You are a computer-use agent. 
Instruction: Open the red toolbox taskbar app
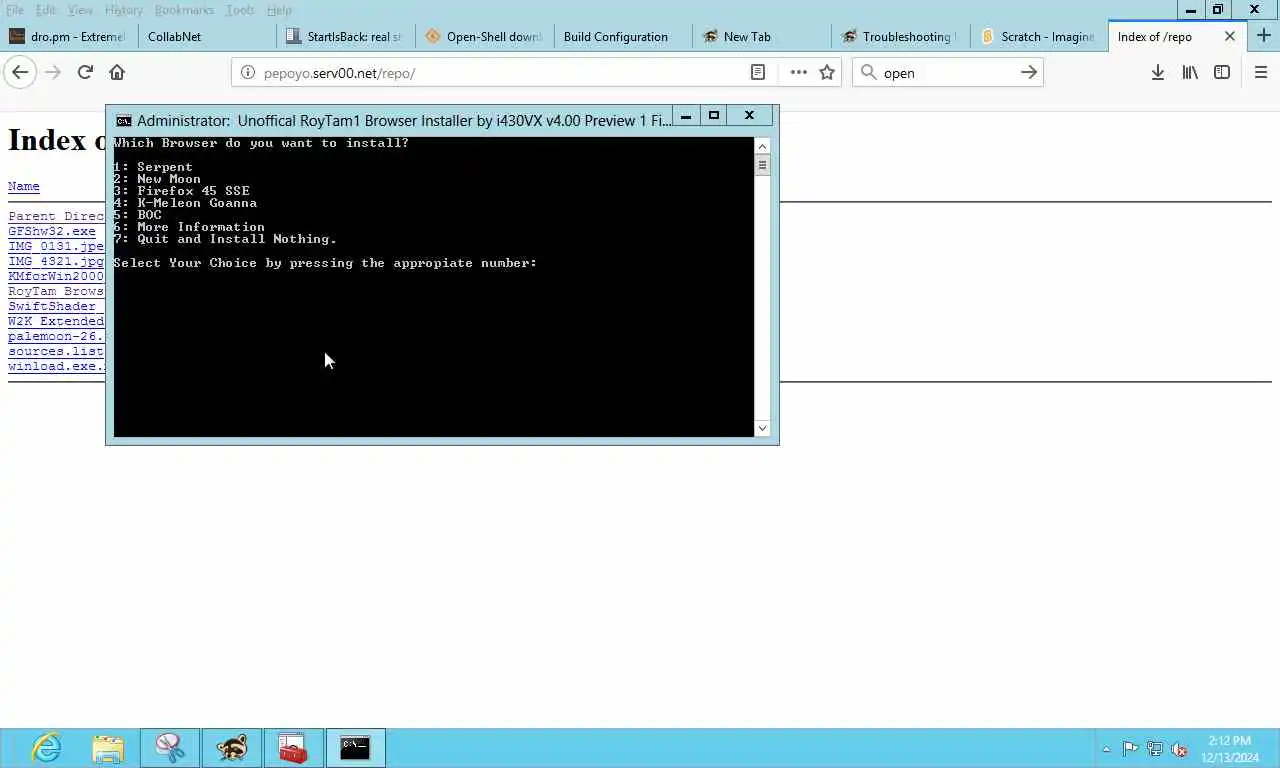(x=293, y=748)
